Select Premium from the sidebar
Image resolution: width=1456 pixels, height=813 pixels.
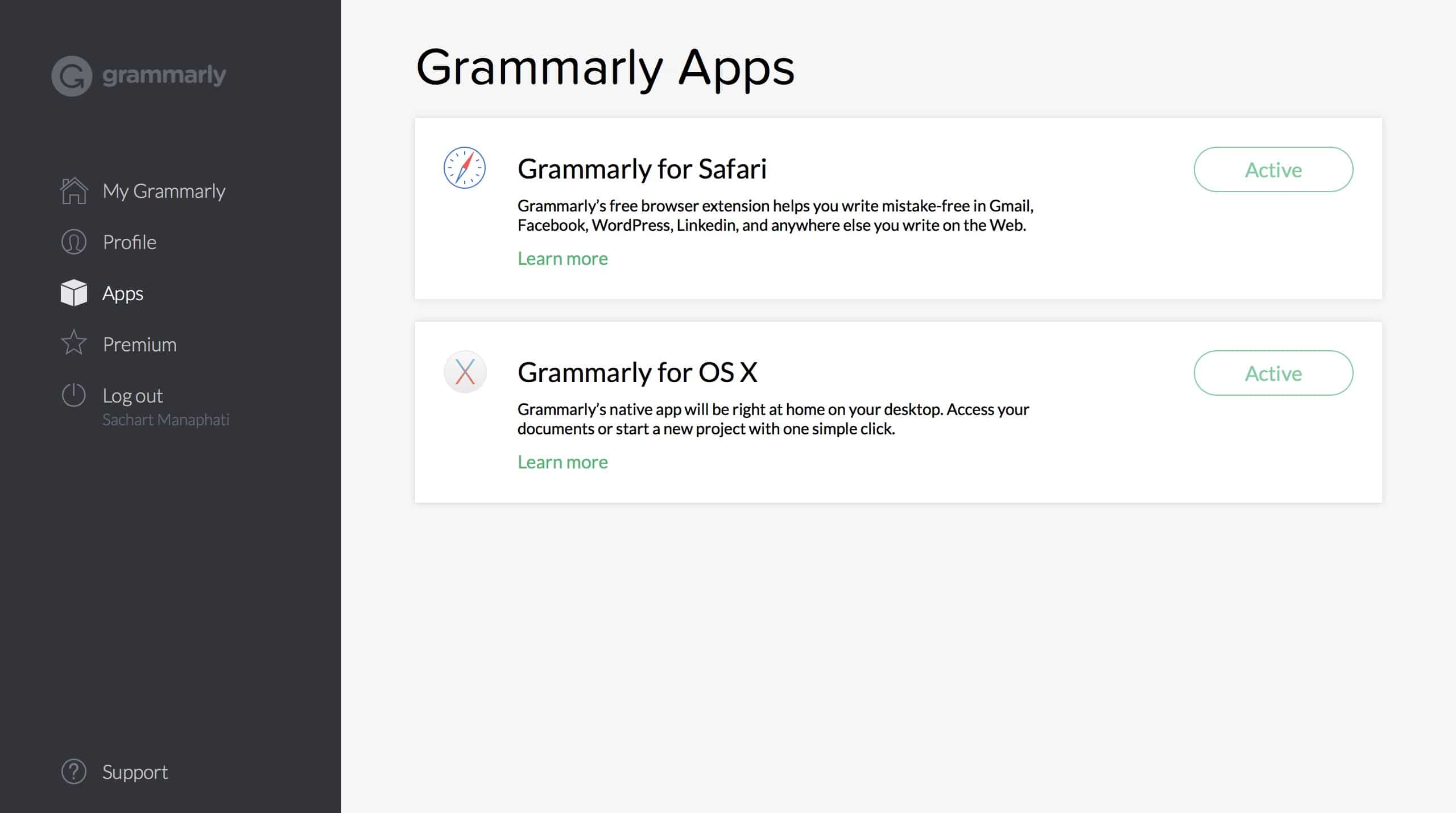pos(139,343)
